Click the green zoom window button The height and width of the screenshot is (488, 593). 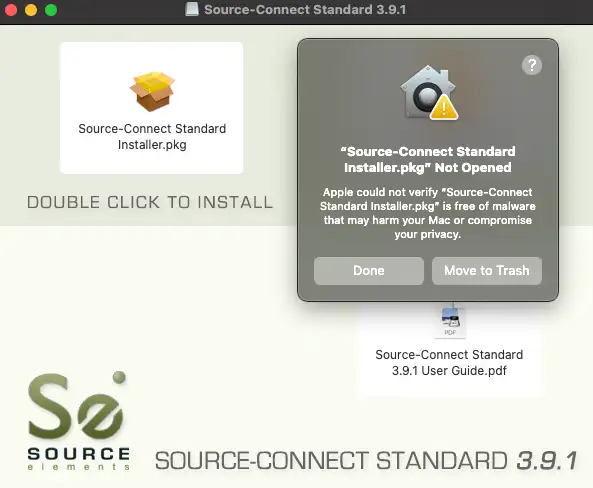(x=51, y=10)
